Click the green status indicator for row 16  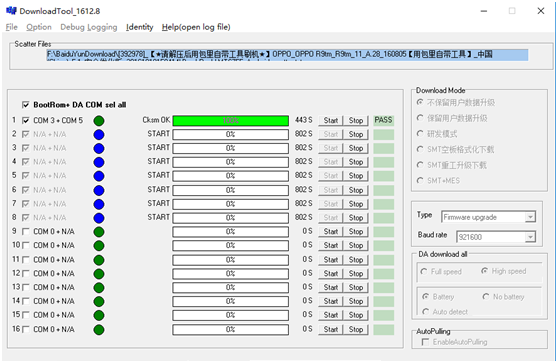pos(99,329)
